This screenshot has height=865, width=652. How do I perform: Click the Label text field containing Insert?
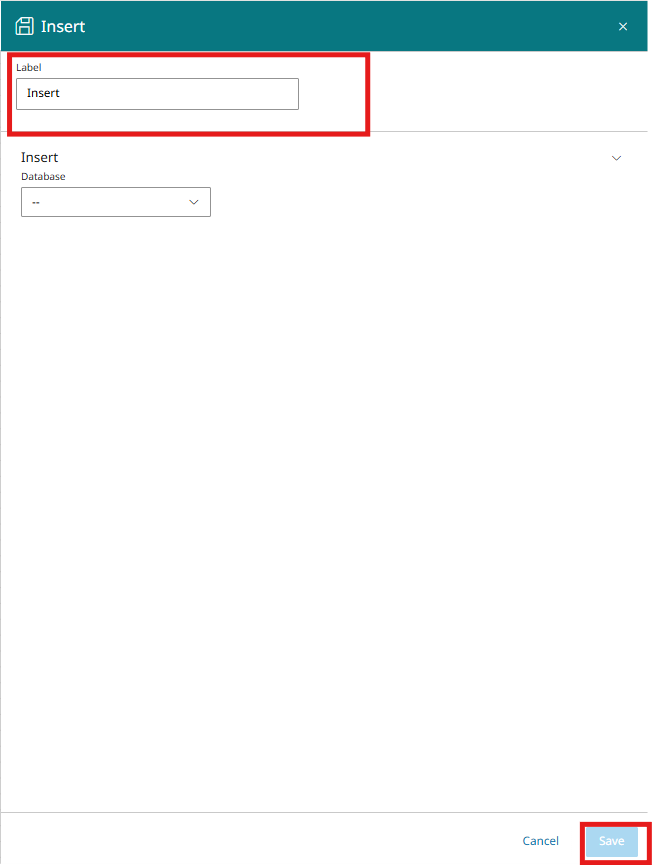157,94
